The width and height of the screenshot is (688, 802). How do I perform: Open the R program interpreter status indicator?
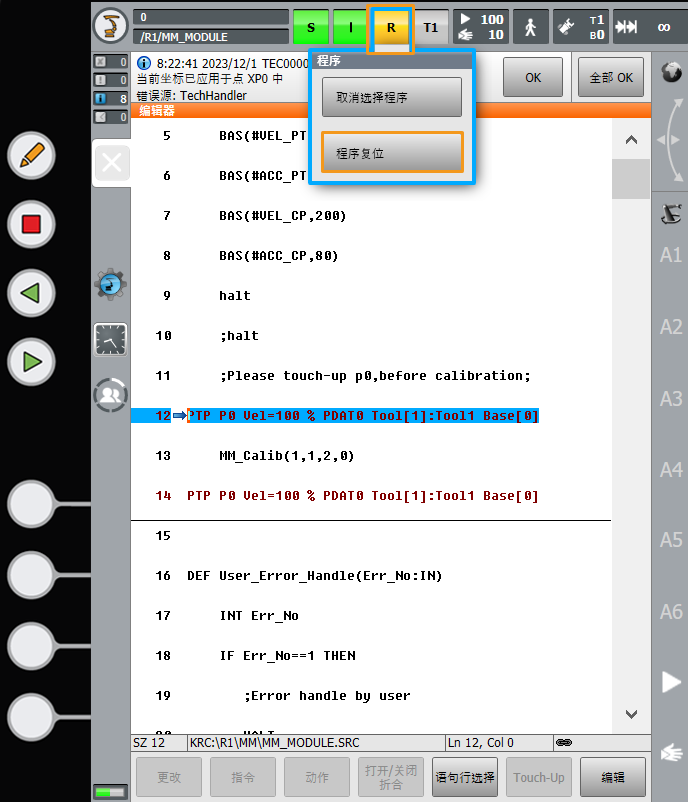(x=391, y=27)
